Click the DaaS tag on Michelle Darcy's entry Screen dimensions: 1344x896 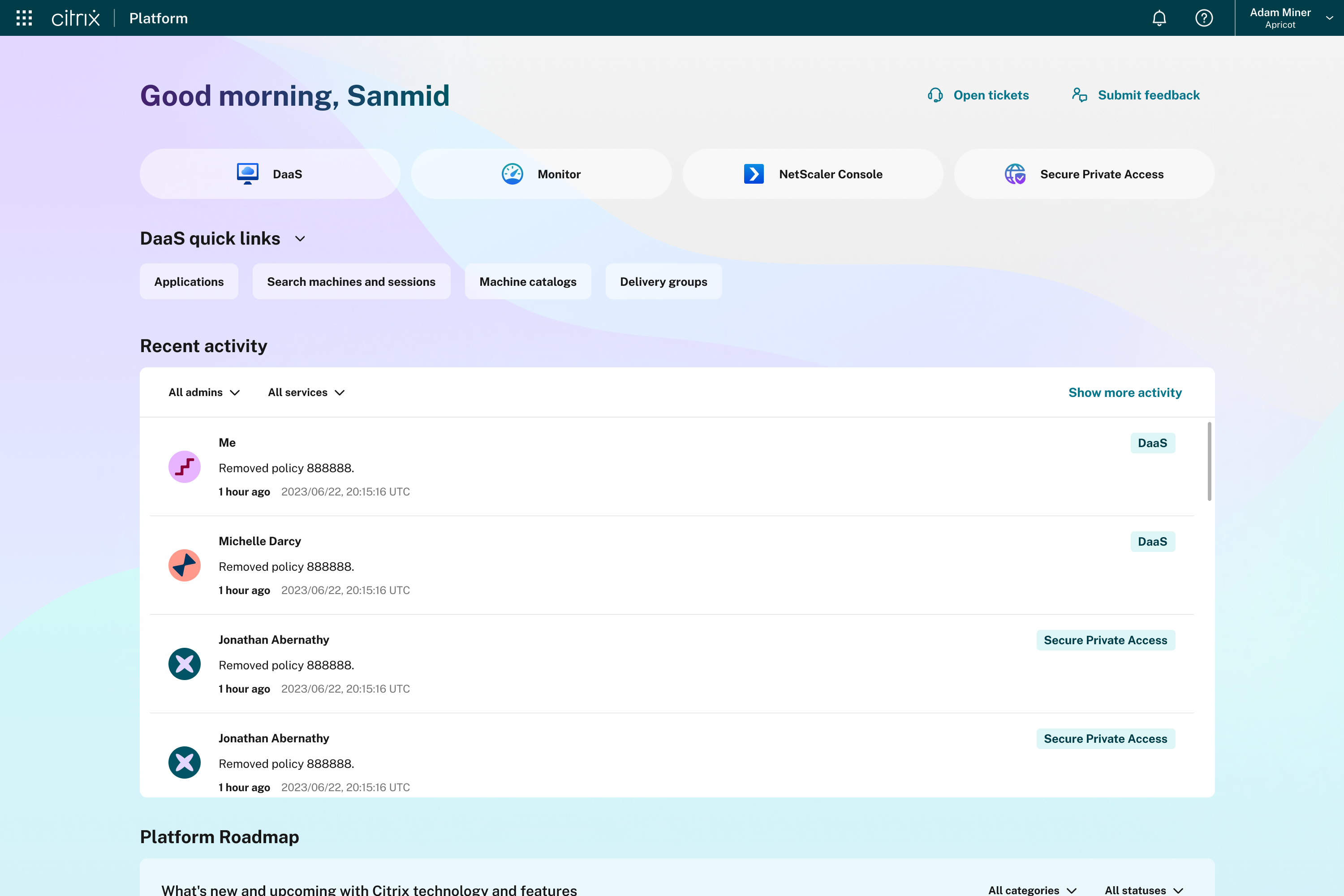[x=1153, y=541]
